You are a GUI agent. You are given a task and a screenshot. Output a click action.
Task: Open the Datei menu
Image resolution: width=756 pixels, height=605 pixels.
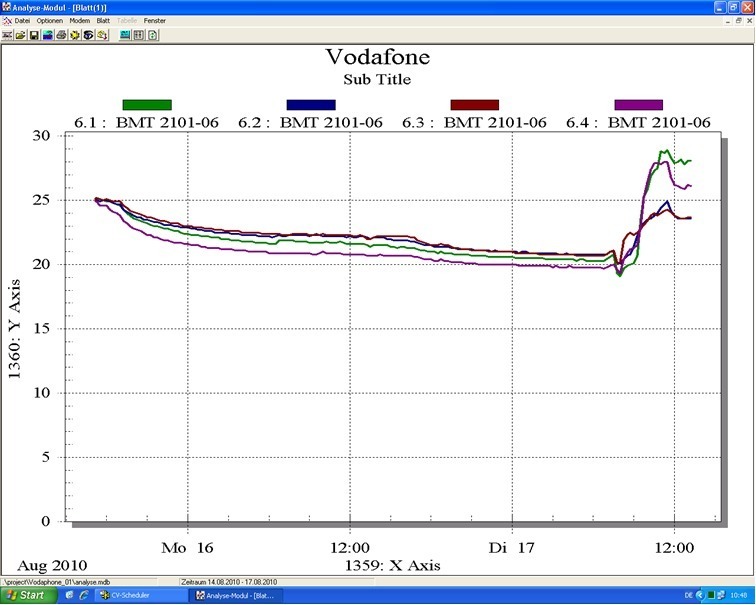coord(22,21)
